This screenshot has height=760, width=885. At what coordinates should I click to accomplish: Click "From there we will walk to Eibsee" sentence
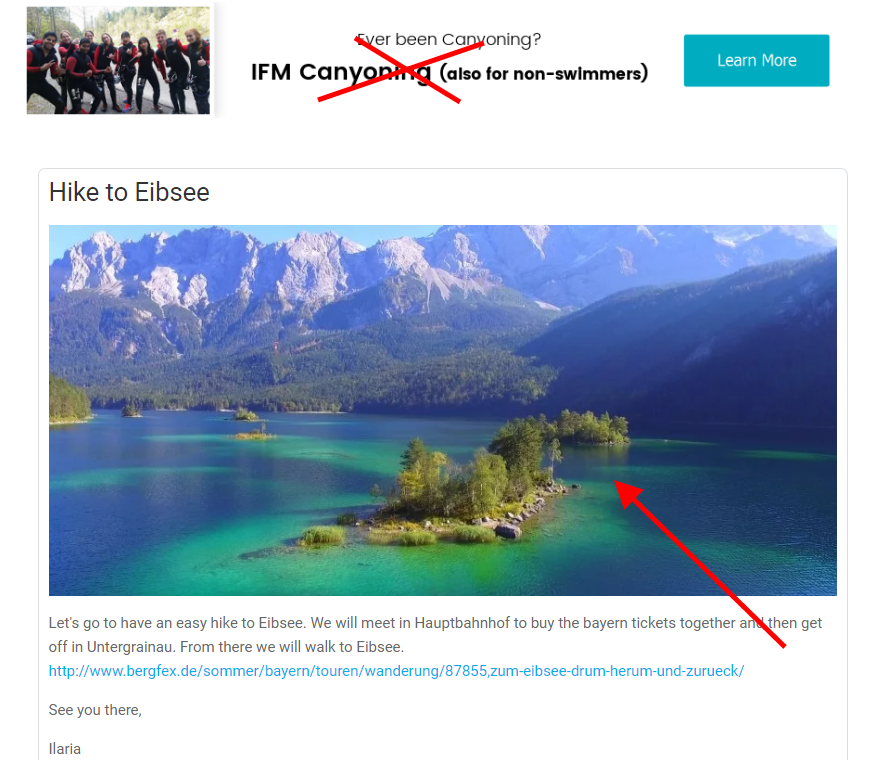(x=292, y=647)
